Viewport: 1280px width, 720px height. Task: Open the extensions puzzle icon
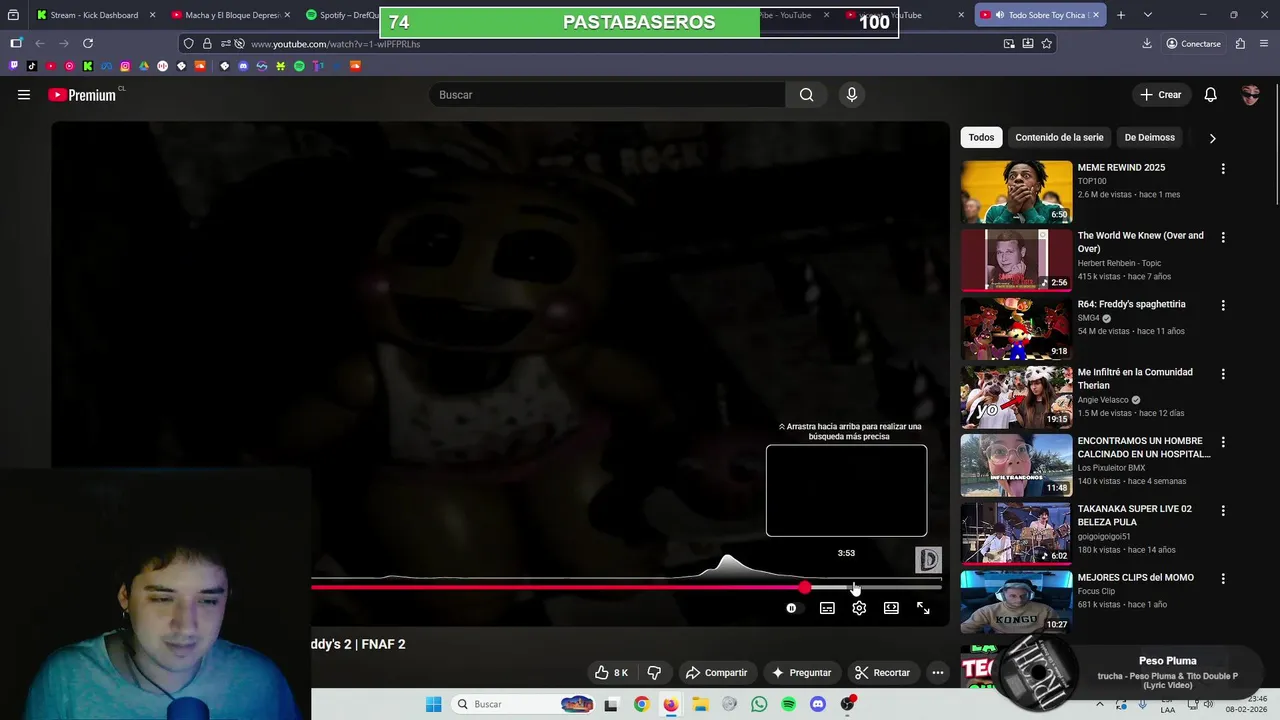[1240, 43]
